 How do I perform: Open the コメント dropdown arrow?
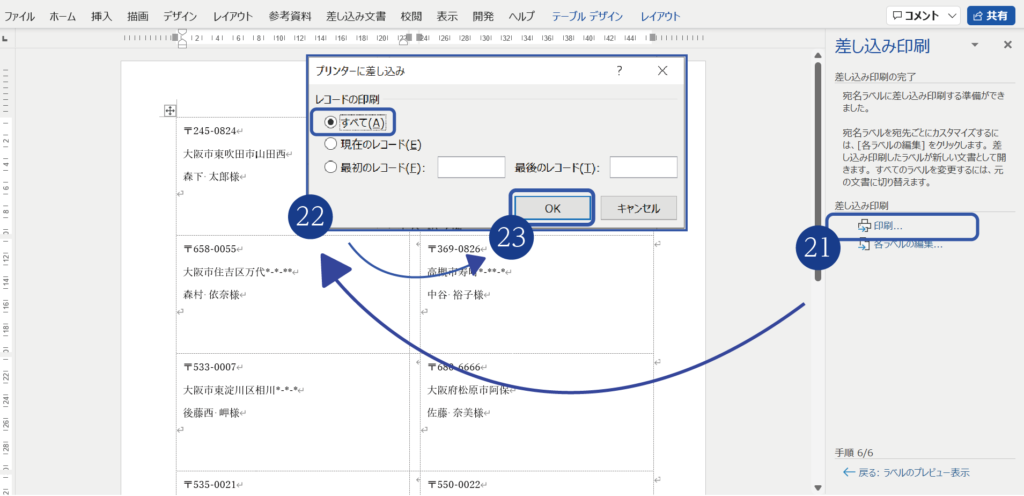tap(949, 16)
